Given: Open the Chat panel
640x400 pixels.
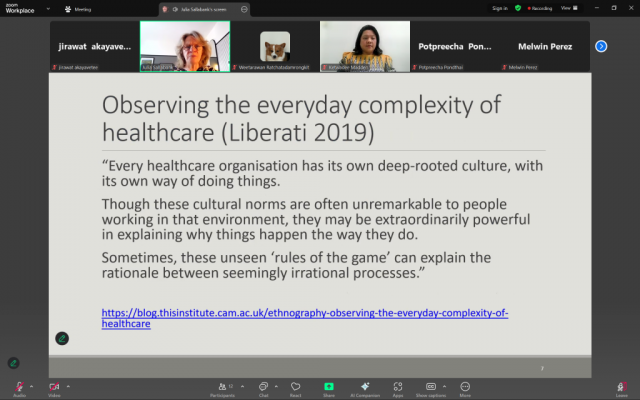Looking at the screenshot, I should (x=262, y=386).
